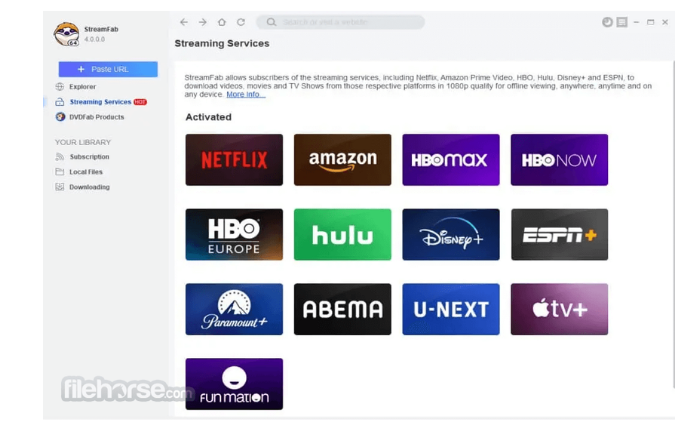This screenshot has width=700, height=430.
Task: Open the HBO Max tile
Action: click(x=451, y=160)
